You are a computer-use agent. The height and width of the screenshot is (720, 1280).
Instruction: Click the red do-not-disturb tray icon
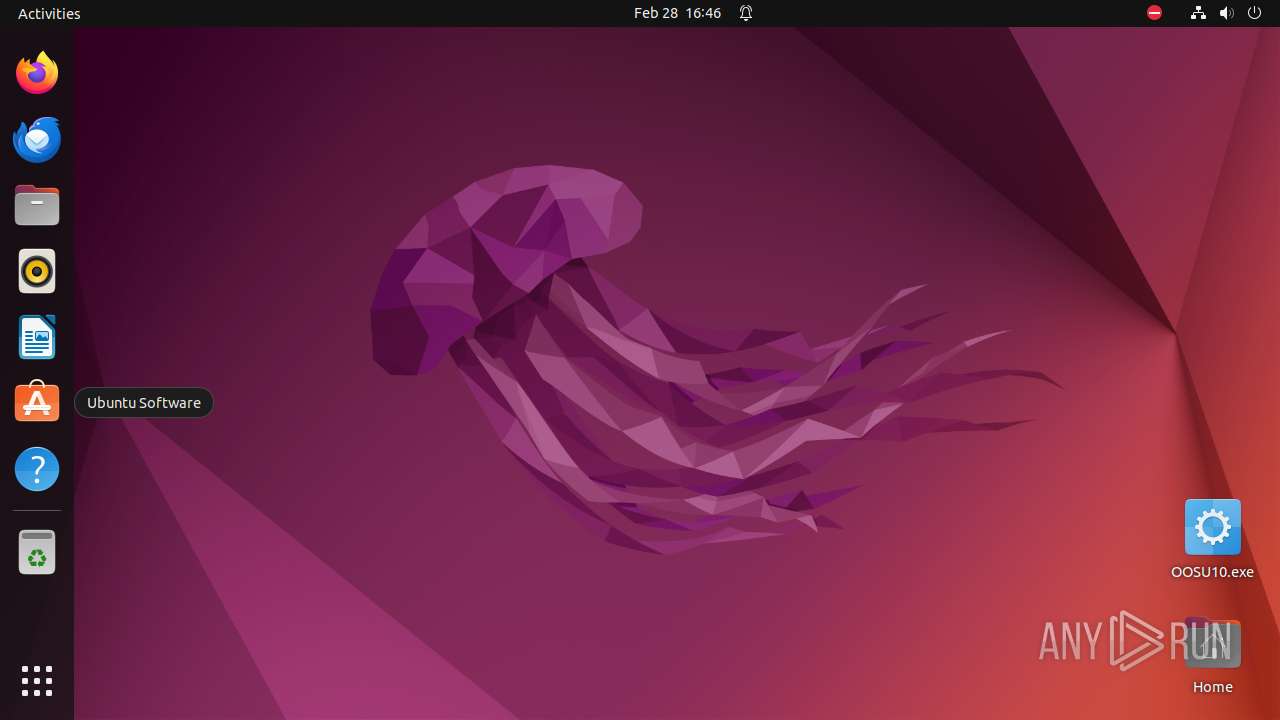tap(1154, 13)
